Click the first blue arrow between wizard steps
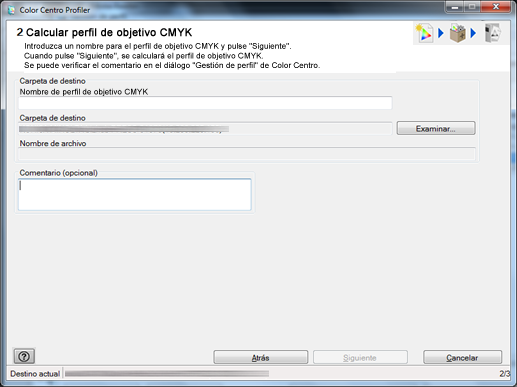Image resolution: width=517 pixels, height=387 pixels. click(x=441, y=33)
